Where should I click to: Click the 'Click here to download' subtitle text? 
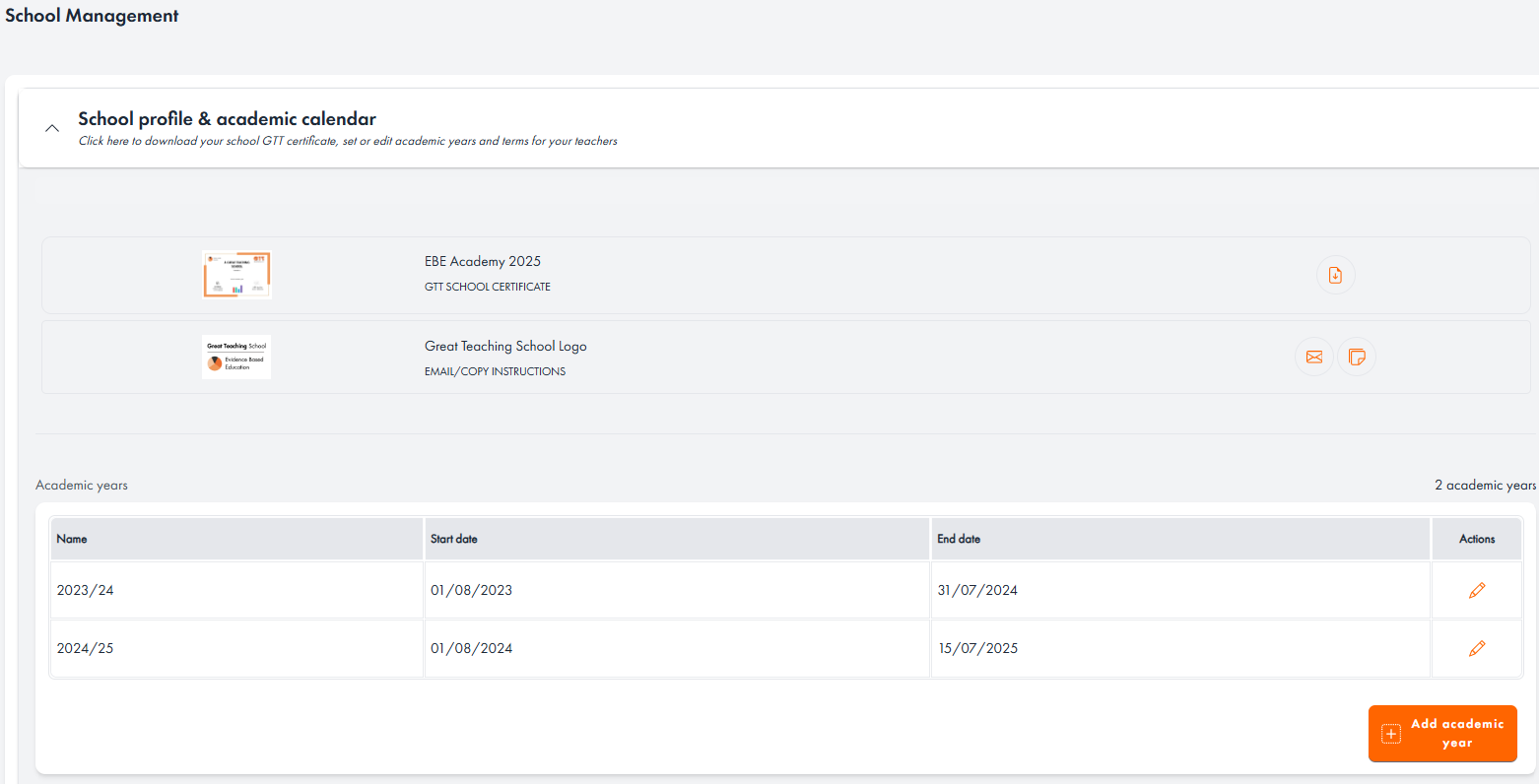coord(348,141)
